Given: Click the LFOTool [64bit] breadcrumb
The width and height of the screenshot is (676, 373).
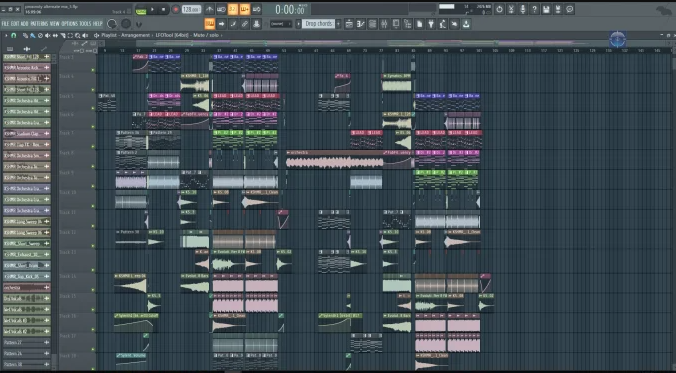Looking at the screenshot, I should point(172,35).
